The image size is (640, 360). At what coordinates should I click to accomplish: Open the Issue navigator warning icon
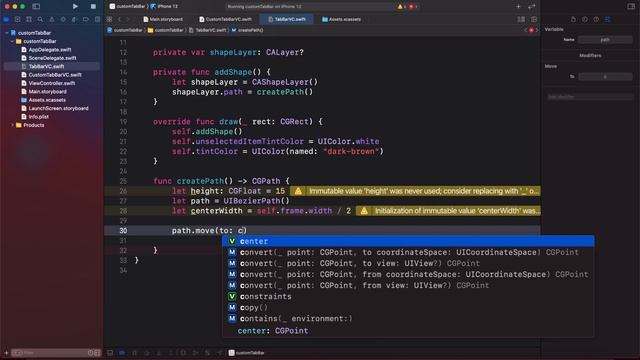coord(52,19)
